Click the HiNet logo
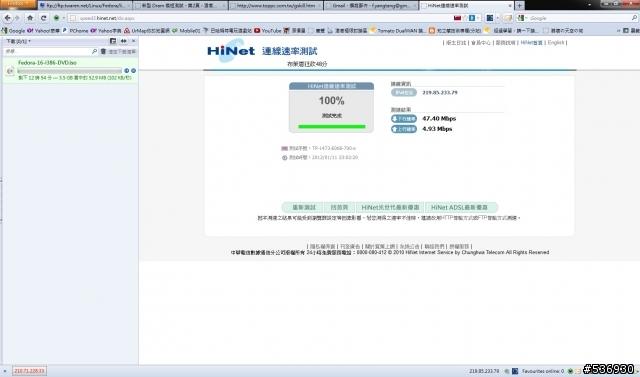The height and width of the screenshot is (377, 640). (231, 51)
